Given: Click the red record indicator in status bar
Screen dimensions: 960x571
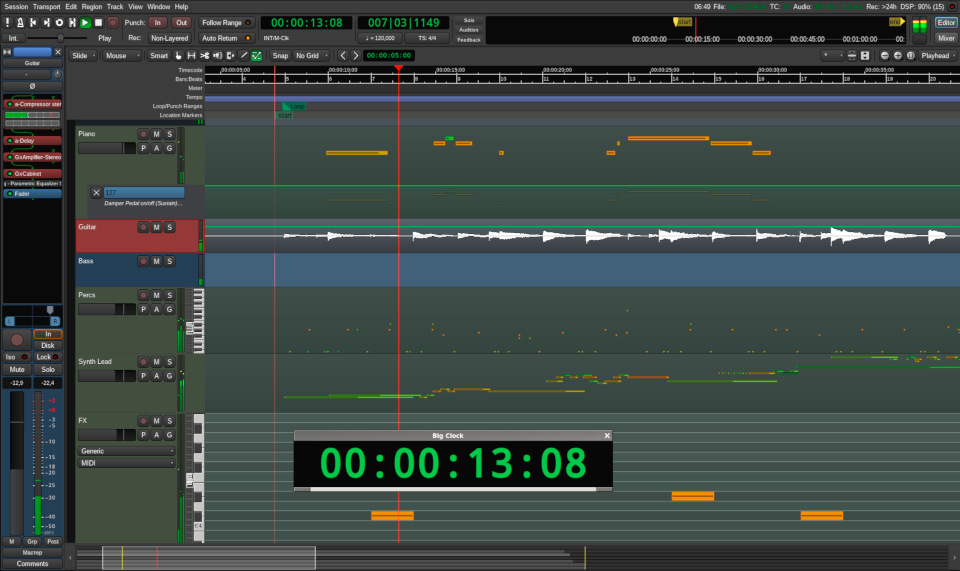Looking at the screenshot, I should click(x=952, y=7).
